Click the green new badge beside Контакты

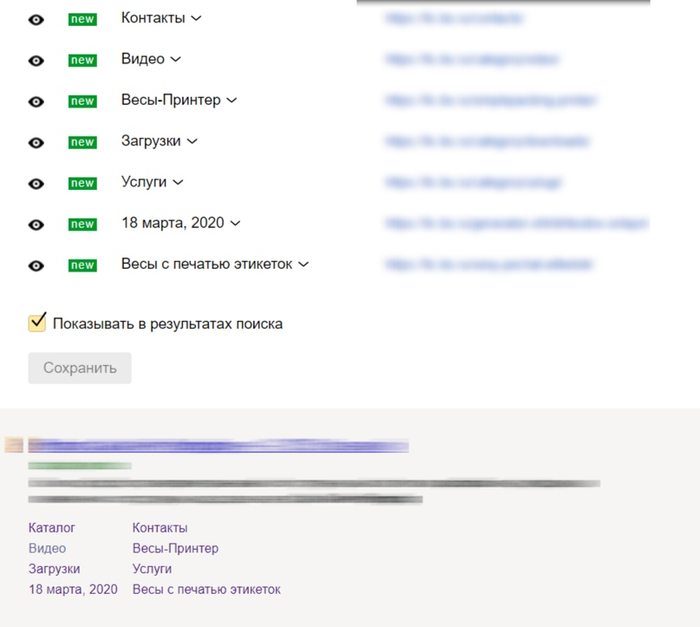pos(82,19)
